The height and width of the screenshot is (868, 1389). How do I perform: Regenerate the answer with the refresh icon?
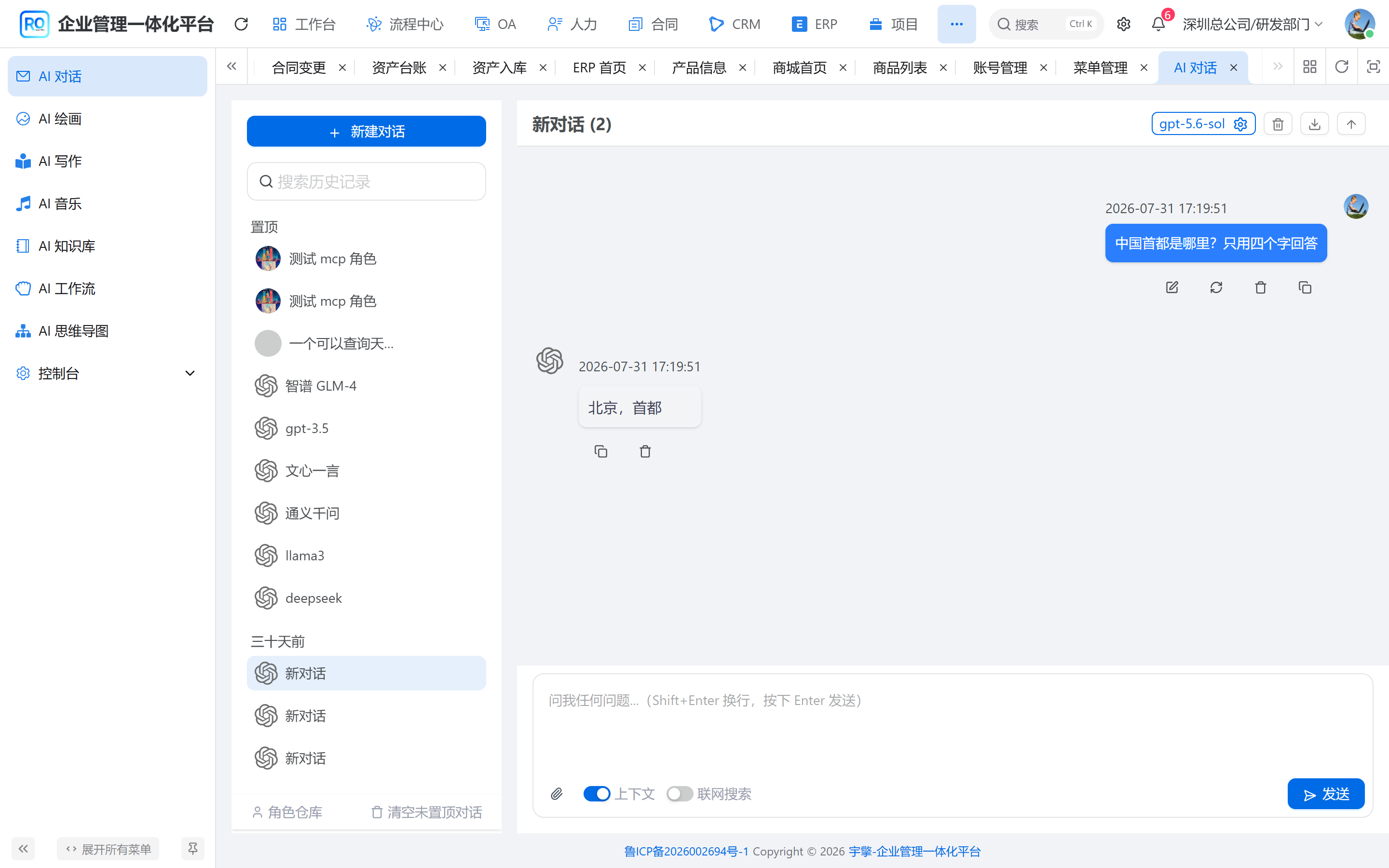pyautogui.click(x=1216, y=287)
